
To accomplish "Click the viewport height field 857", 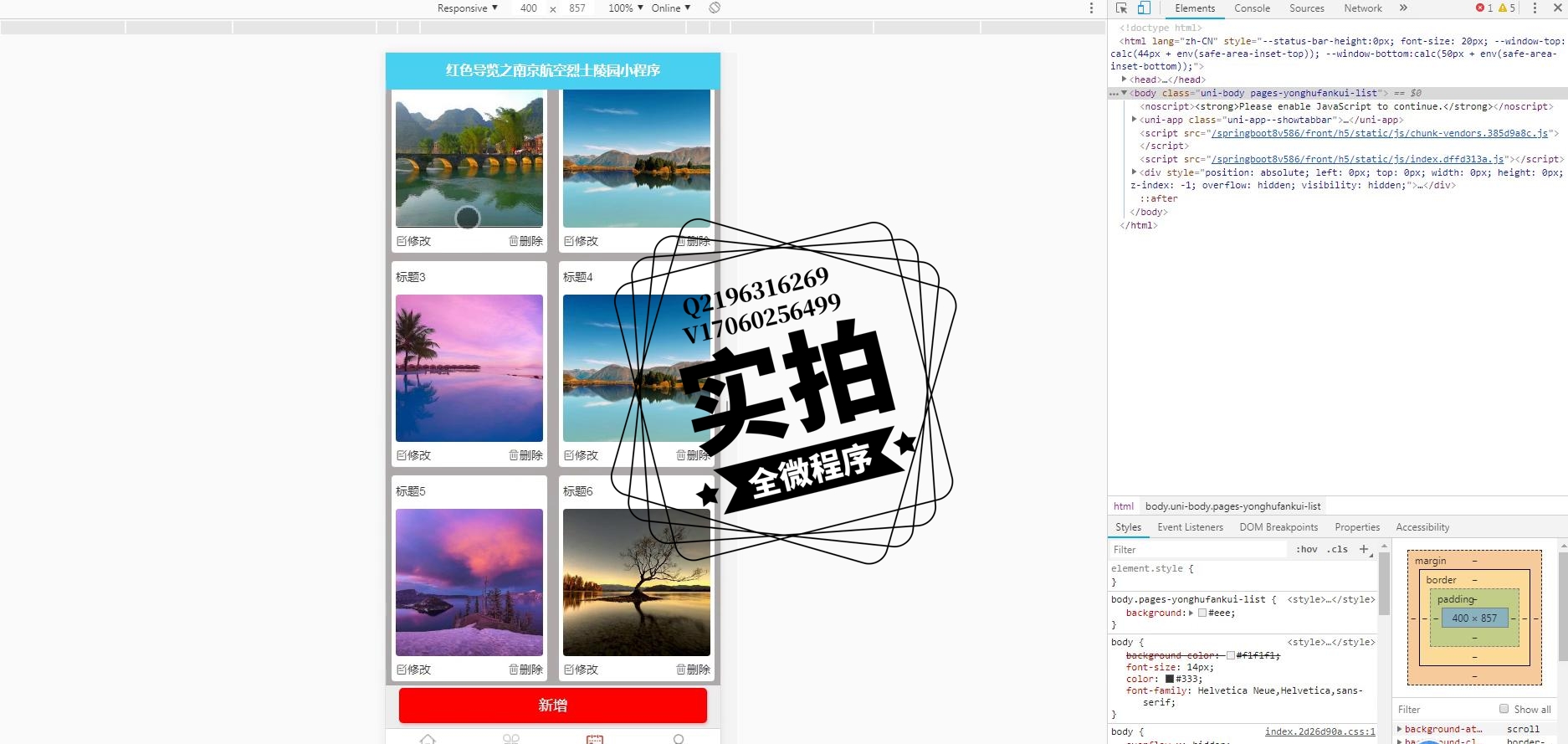I will (577, 8).
